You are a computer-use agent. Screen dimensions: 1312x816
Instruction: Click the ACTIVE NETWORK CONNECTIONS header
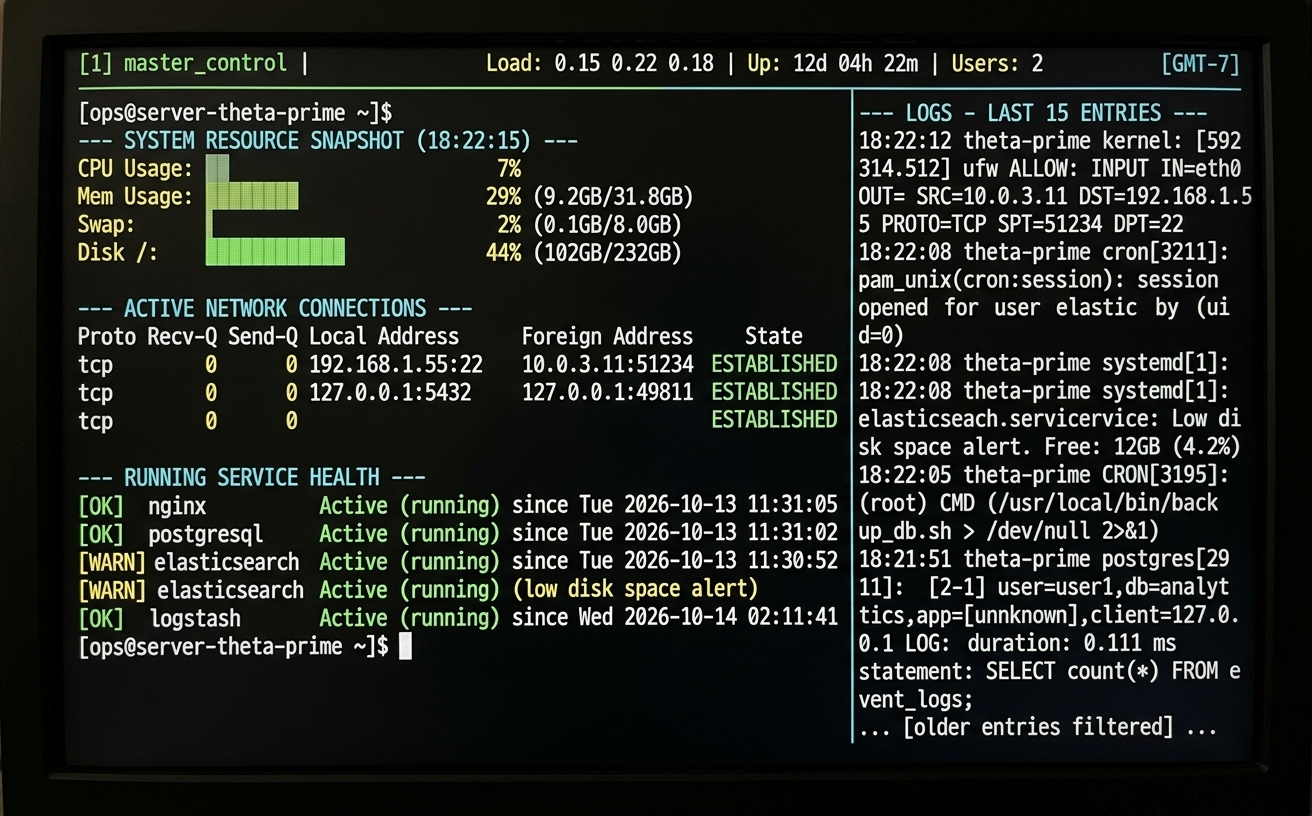pyautogui.click(x=275, y=308)
